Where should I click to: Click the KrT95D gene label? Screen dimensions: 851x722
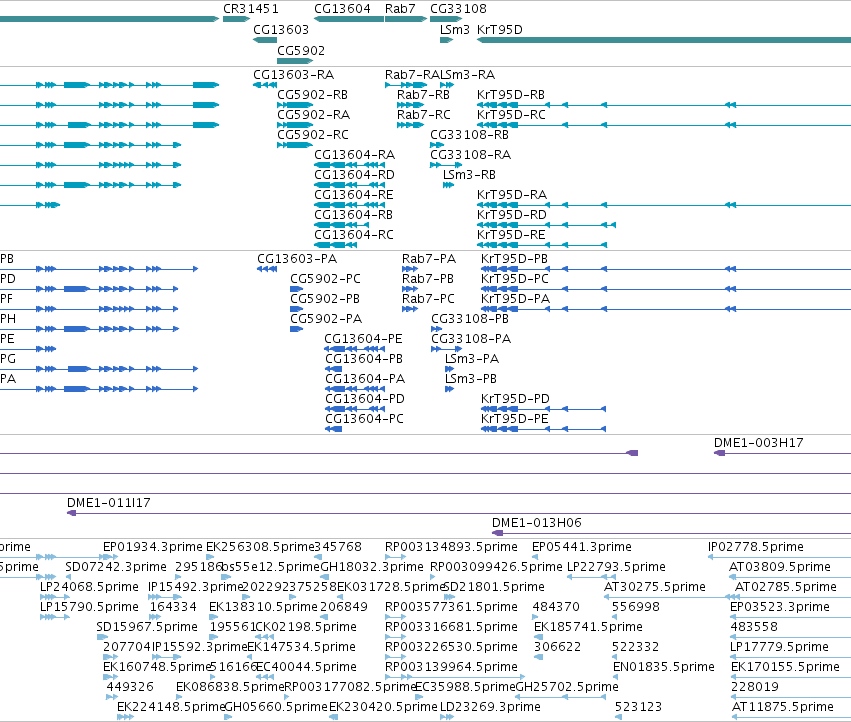(x=500, y=29)
